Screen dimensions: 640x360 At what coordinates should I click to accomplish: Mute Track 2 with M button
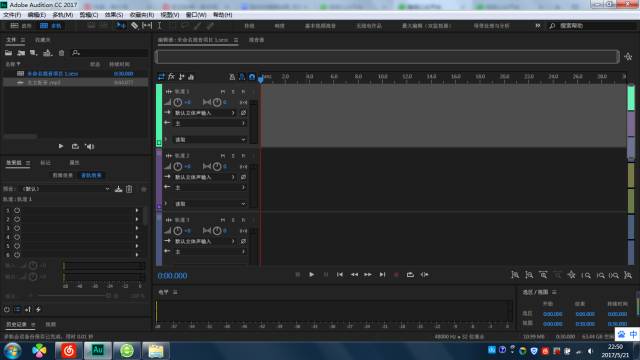223,156
